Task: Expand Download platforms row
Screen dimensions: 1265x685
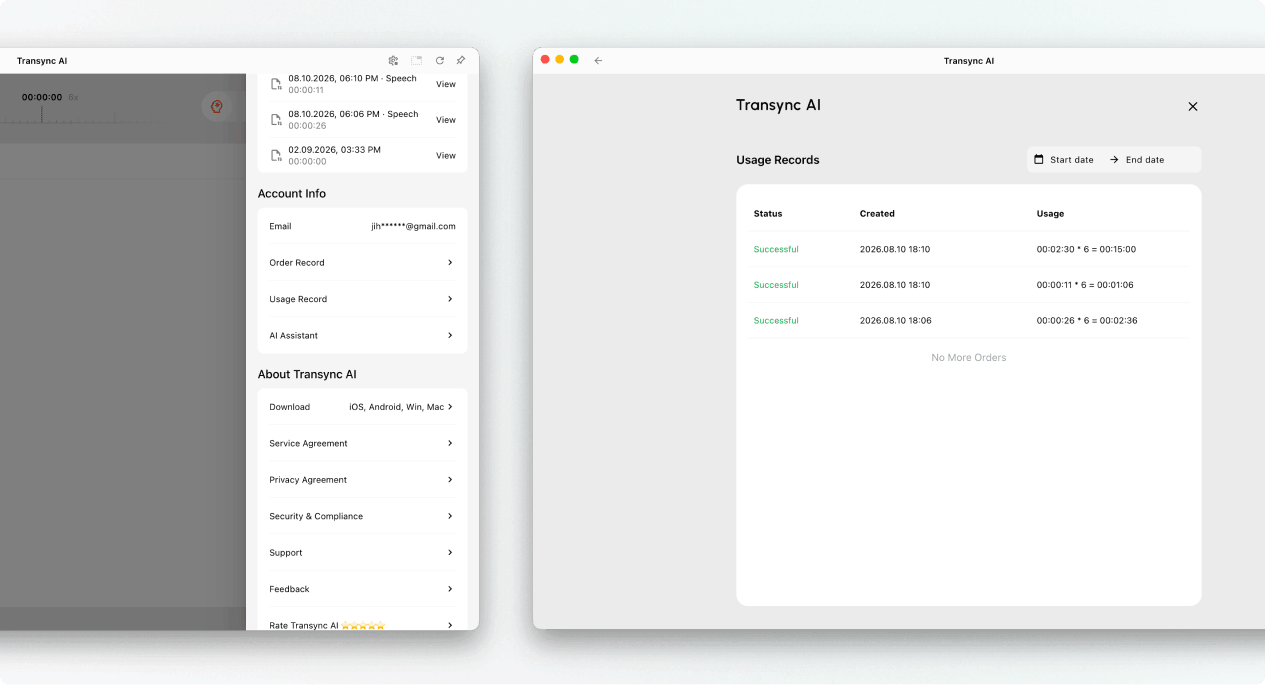Action: pos(362,407)
